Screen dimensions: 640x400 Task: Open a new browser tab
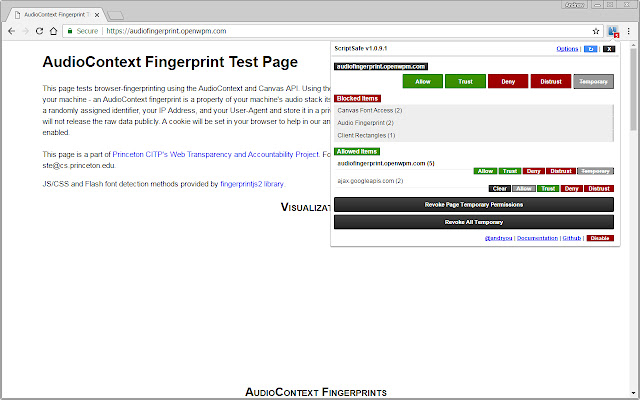(x=116, y=16)
